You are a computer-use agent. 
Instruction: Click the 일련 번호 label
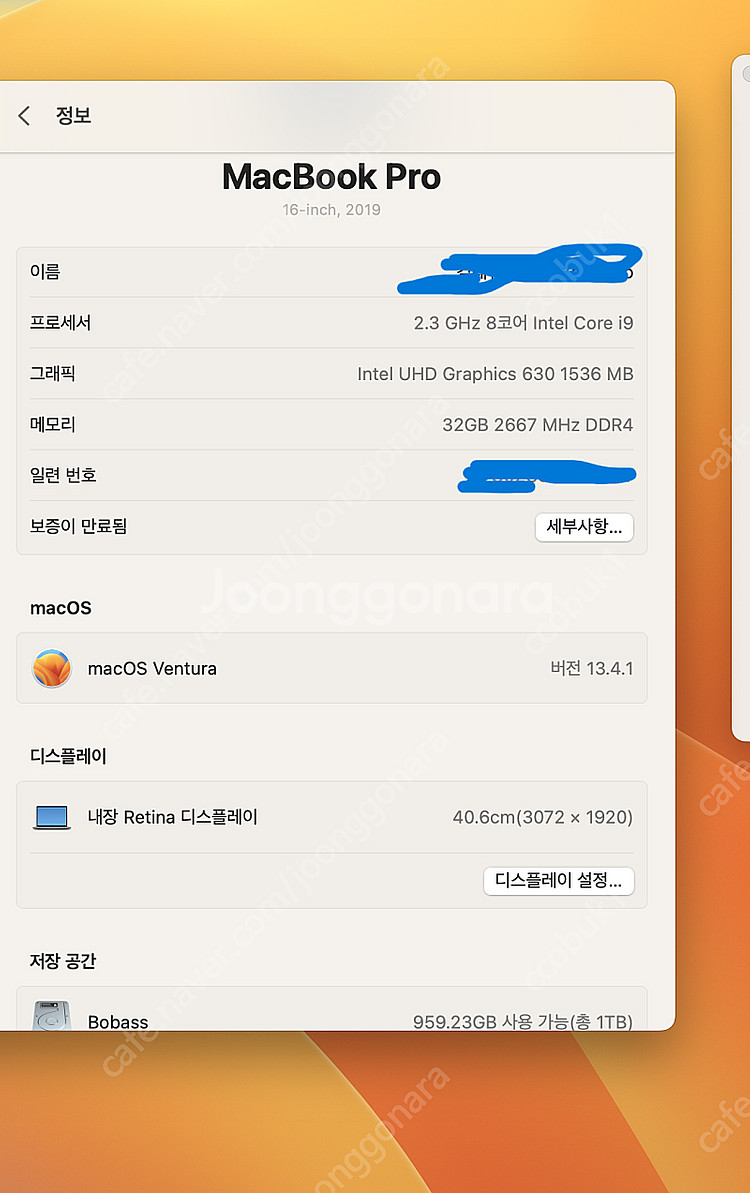click(63, 475)
